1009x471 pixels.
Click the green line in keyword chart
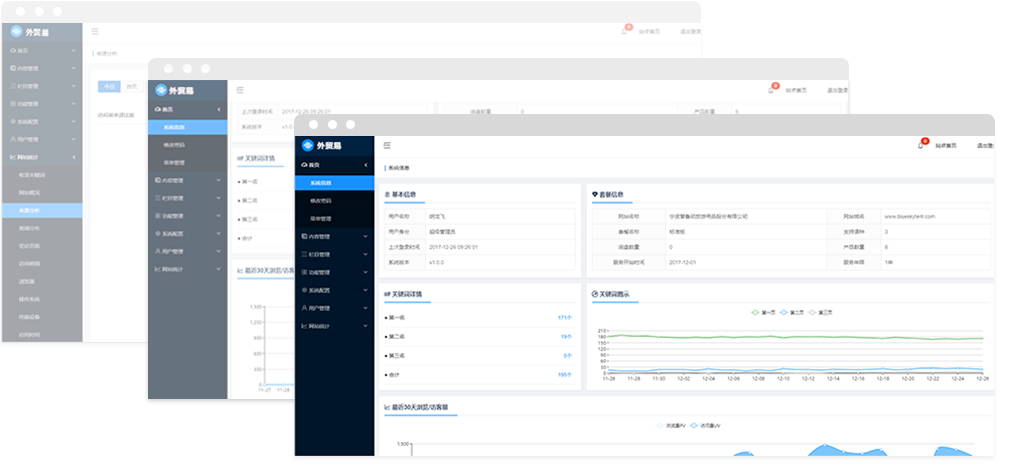point(800,338)
